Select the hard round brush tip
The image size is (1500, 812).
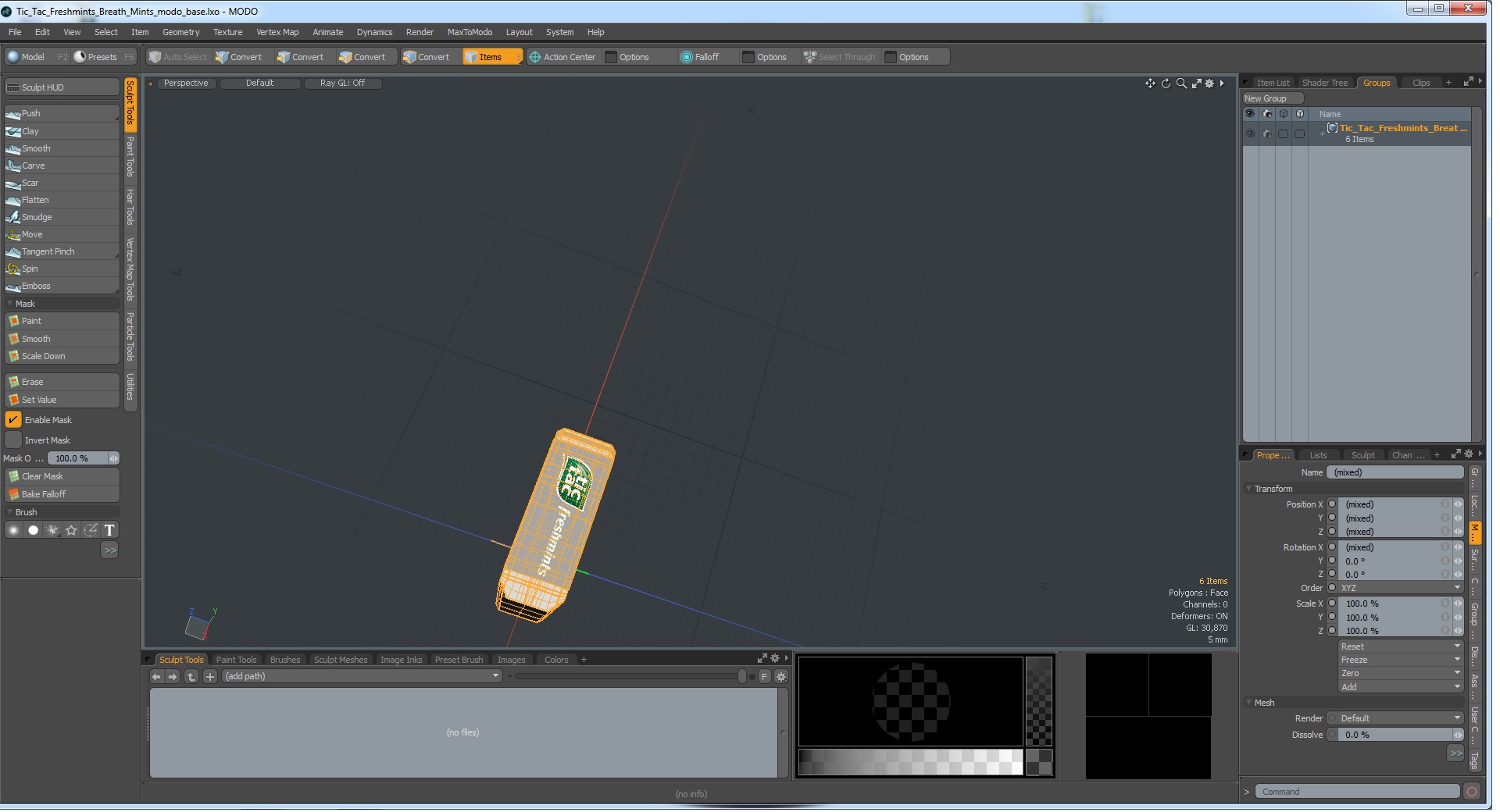(x=33, y=531)
